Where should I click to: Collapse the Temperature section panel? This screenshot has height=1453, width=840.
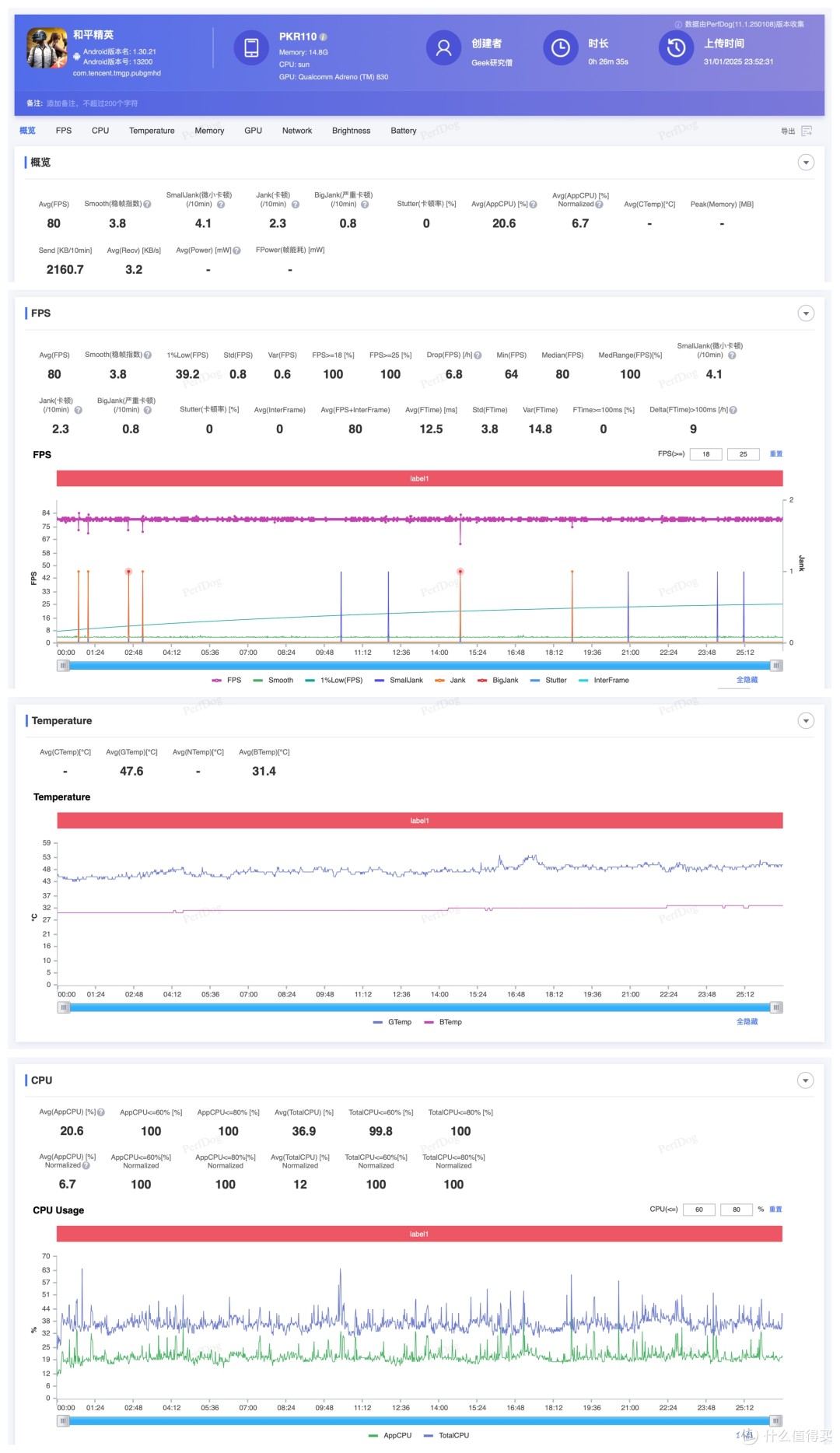[x=806, y=721]
